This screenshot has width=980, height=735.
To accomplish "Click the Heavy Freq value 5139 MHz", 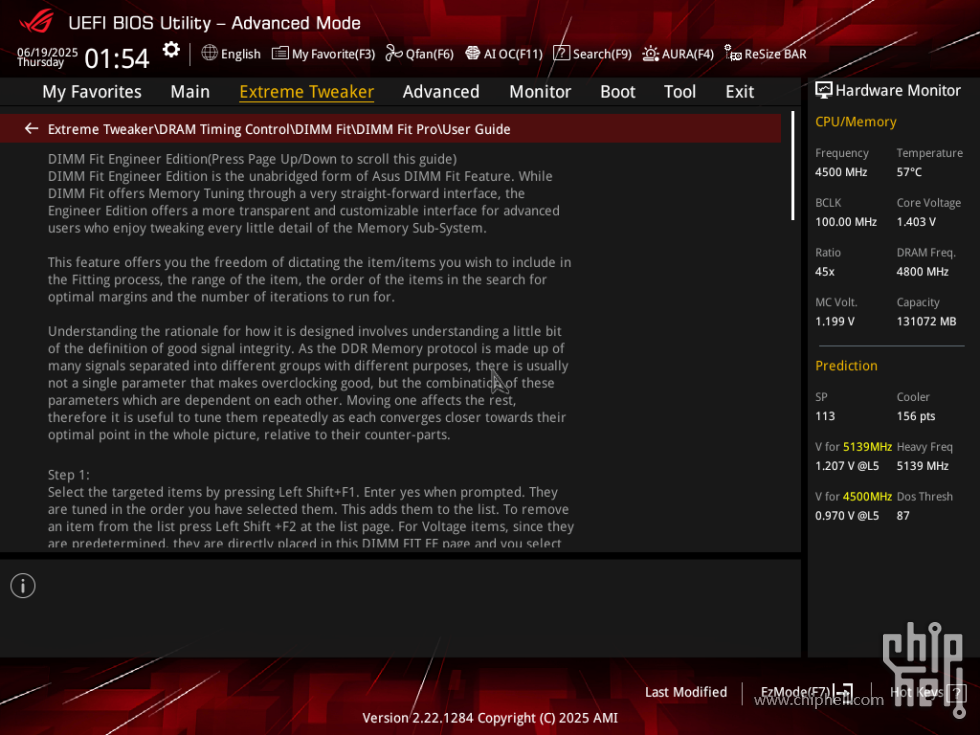I will coord(922,466).
